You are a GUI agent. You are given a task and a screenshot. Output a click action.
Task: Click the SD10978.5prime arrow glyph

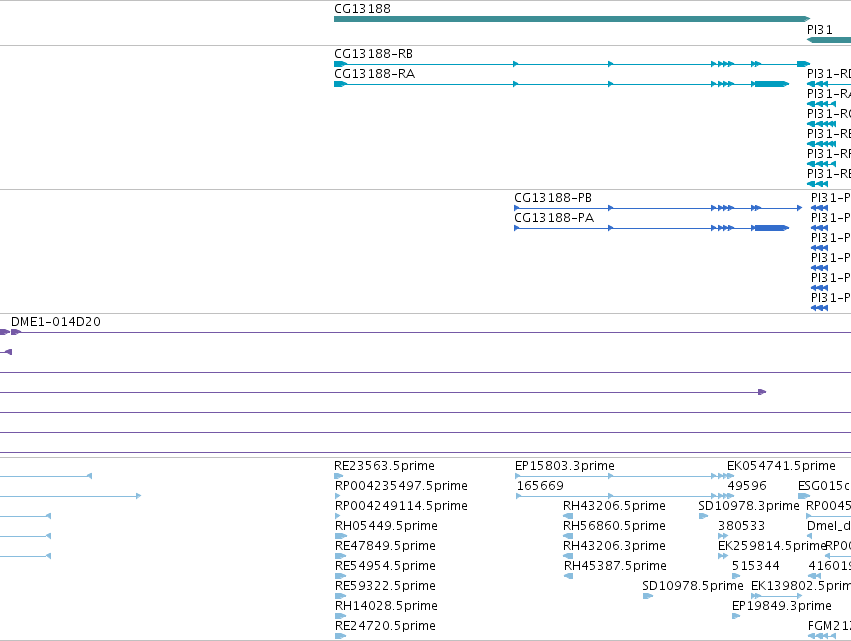click(648, 596)
